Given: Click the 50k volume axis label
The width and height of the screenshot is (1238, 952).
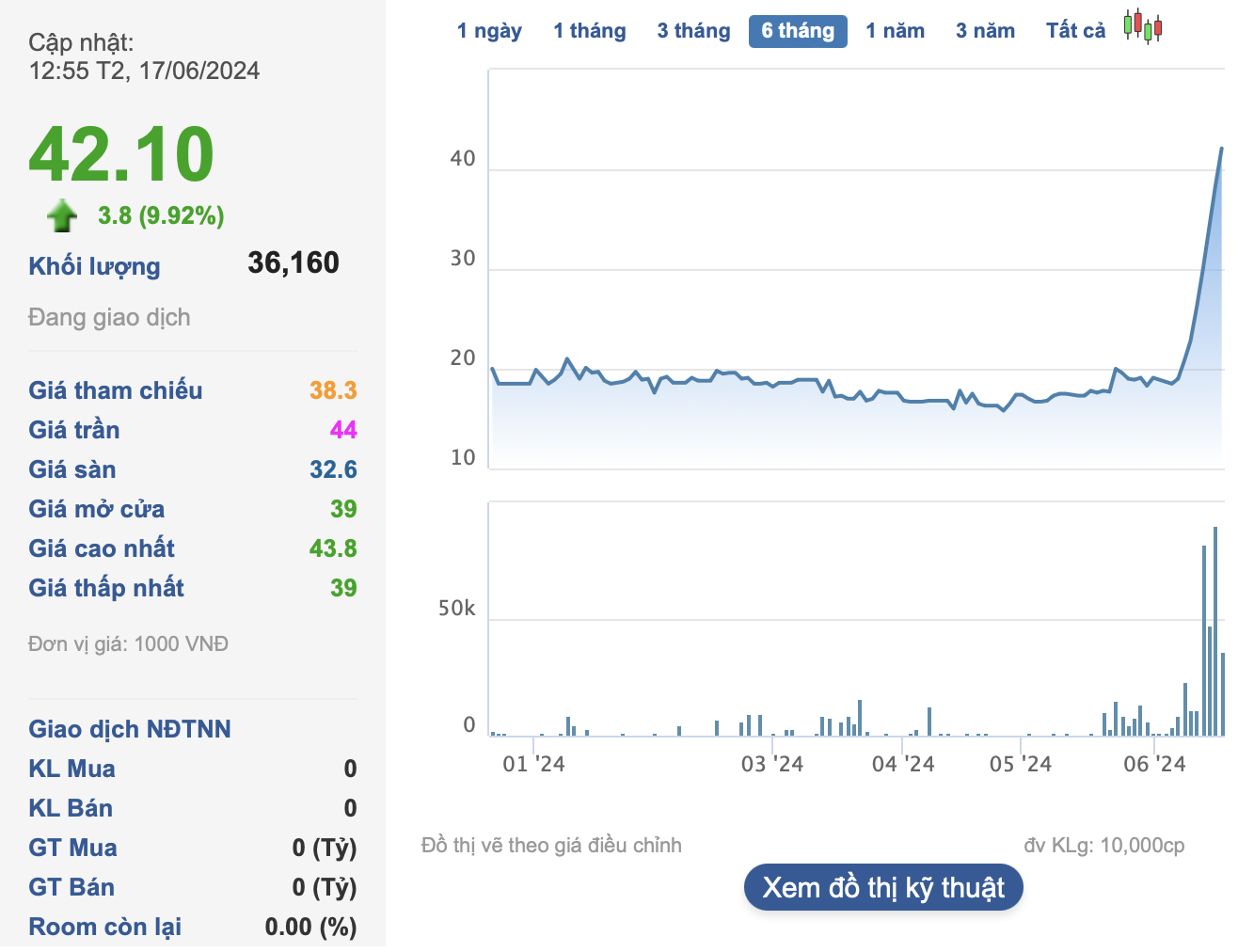Looking at the screenshot, I should click(457, 609).
